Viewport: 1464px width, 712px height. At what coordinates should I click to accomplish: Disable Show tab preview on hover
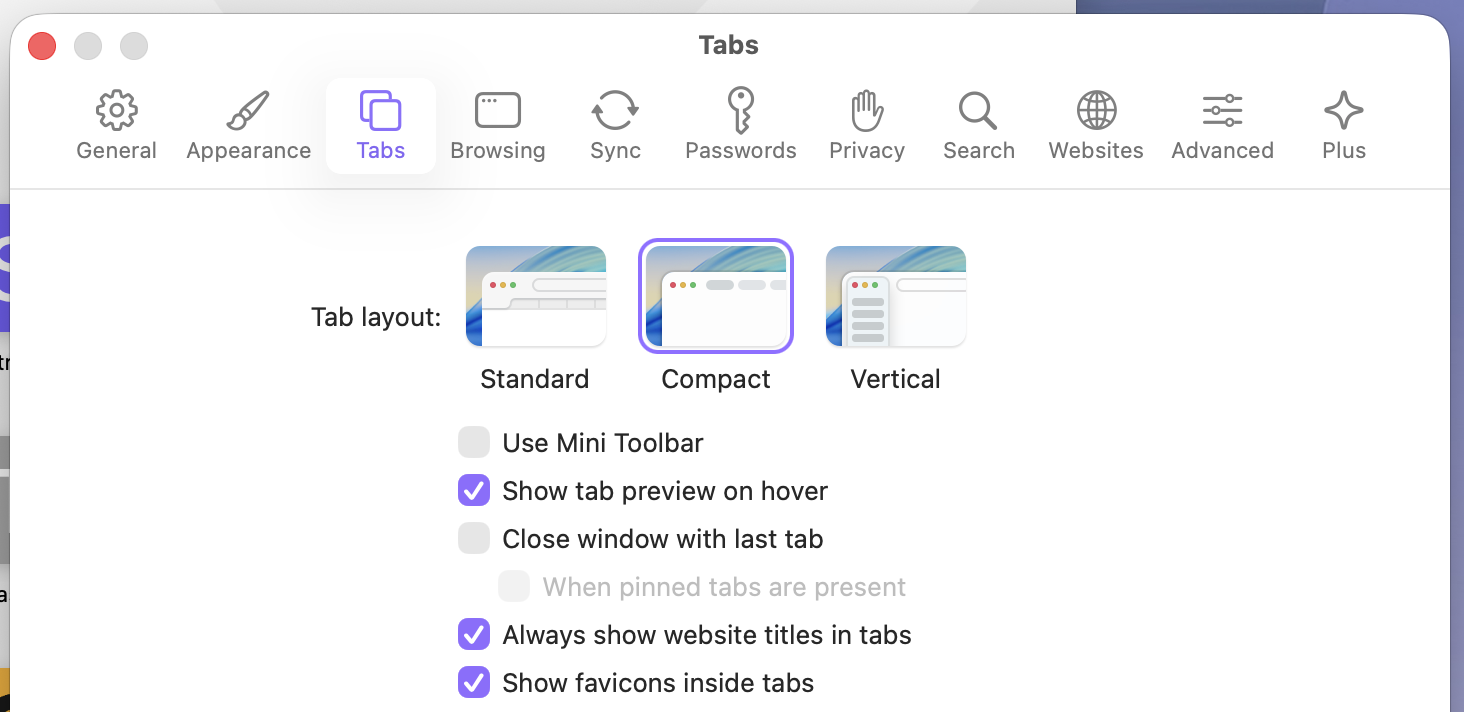474,491
